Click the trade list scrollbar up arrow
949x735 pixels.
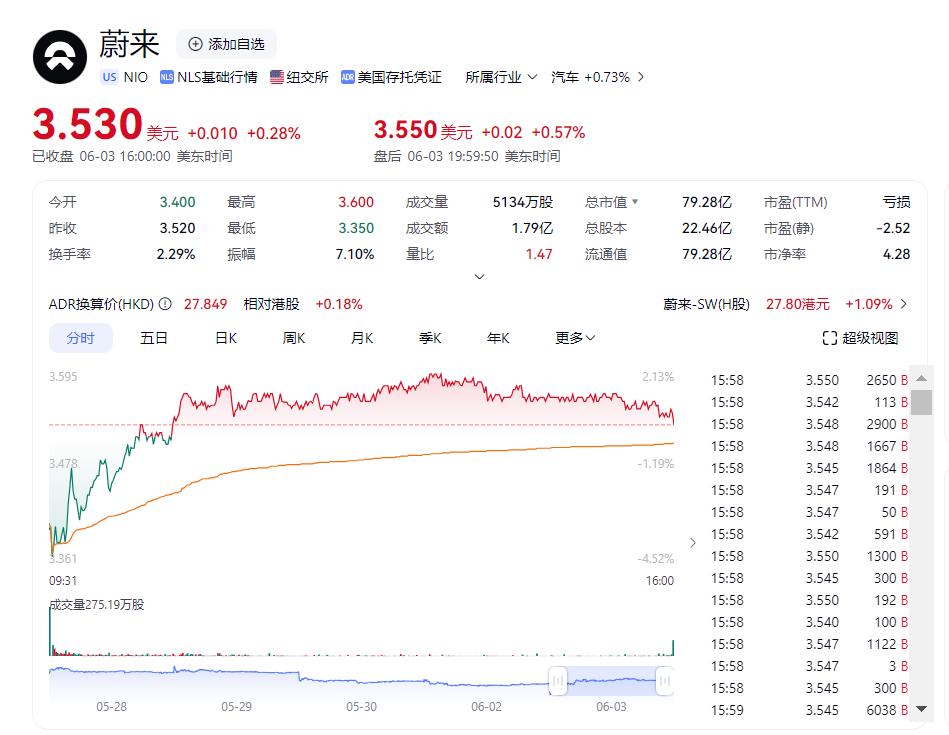[921, 378]
